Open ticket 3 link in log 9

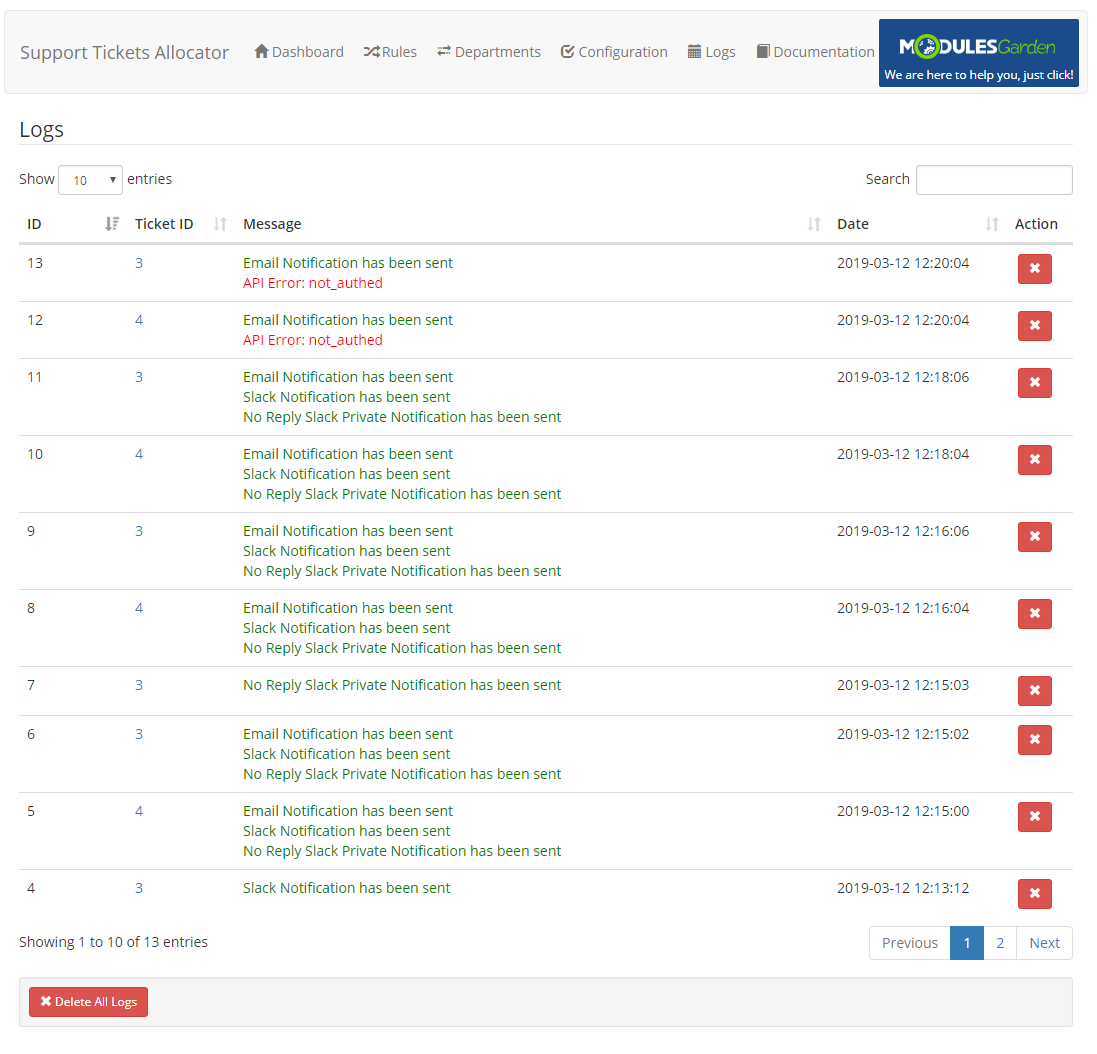(139, 531)
